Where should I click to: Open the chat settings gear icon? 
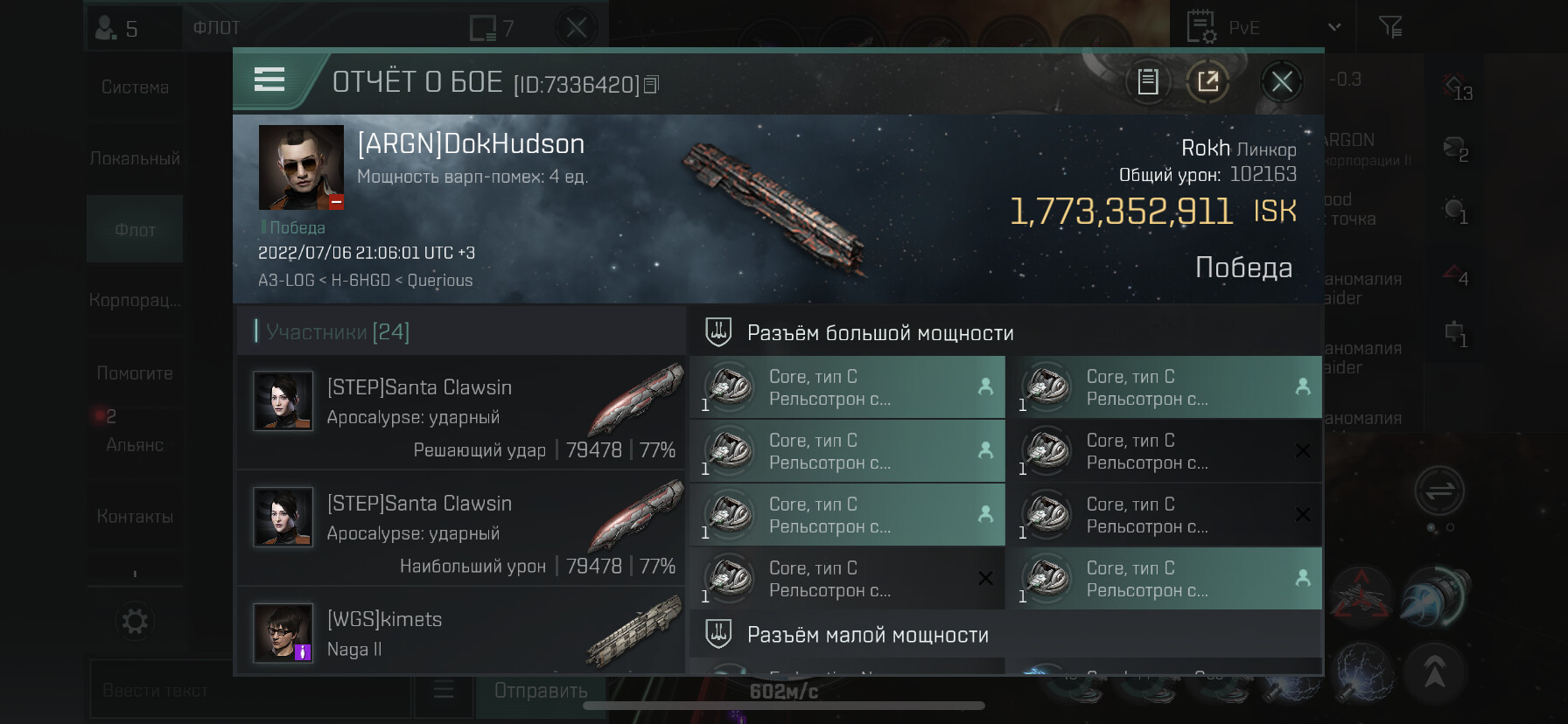pyautogui.click(x=135, y=622)
